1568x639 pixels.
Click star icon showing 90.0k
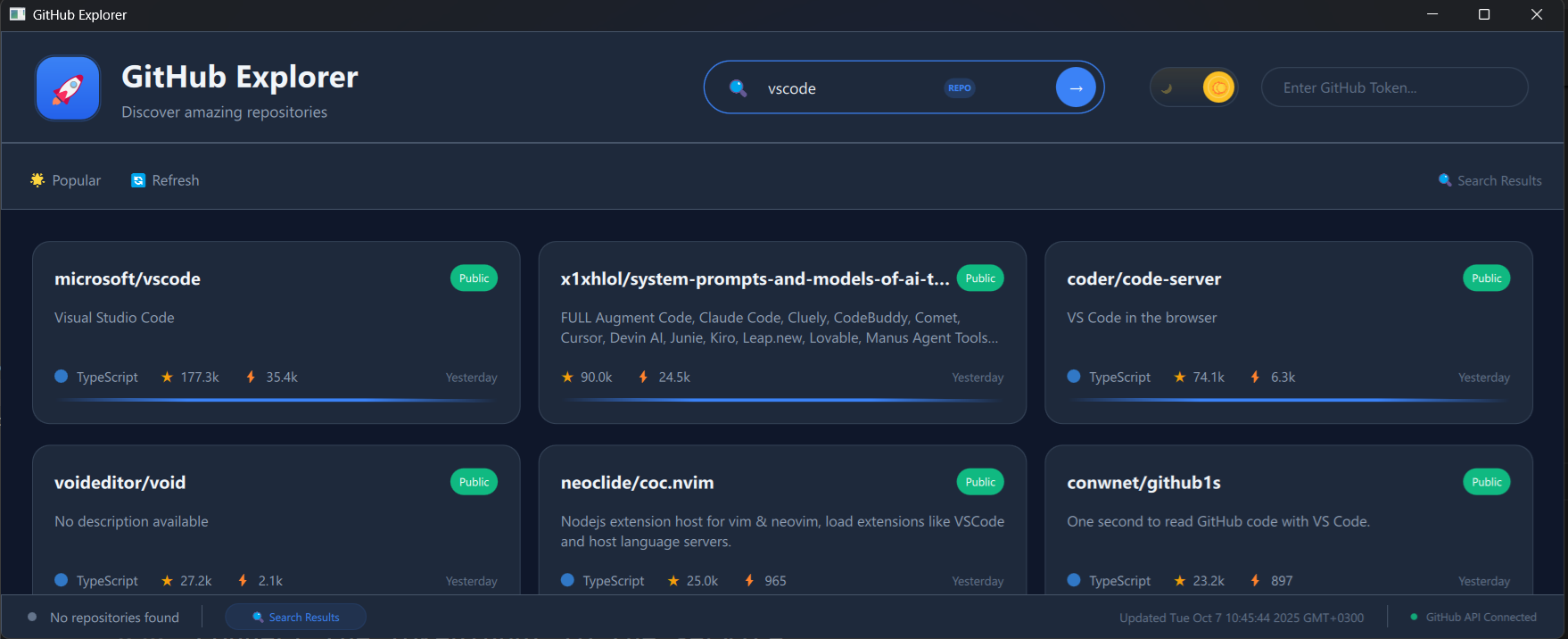(x=567, y=377)
